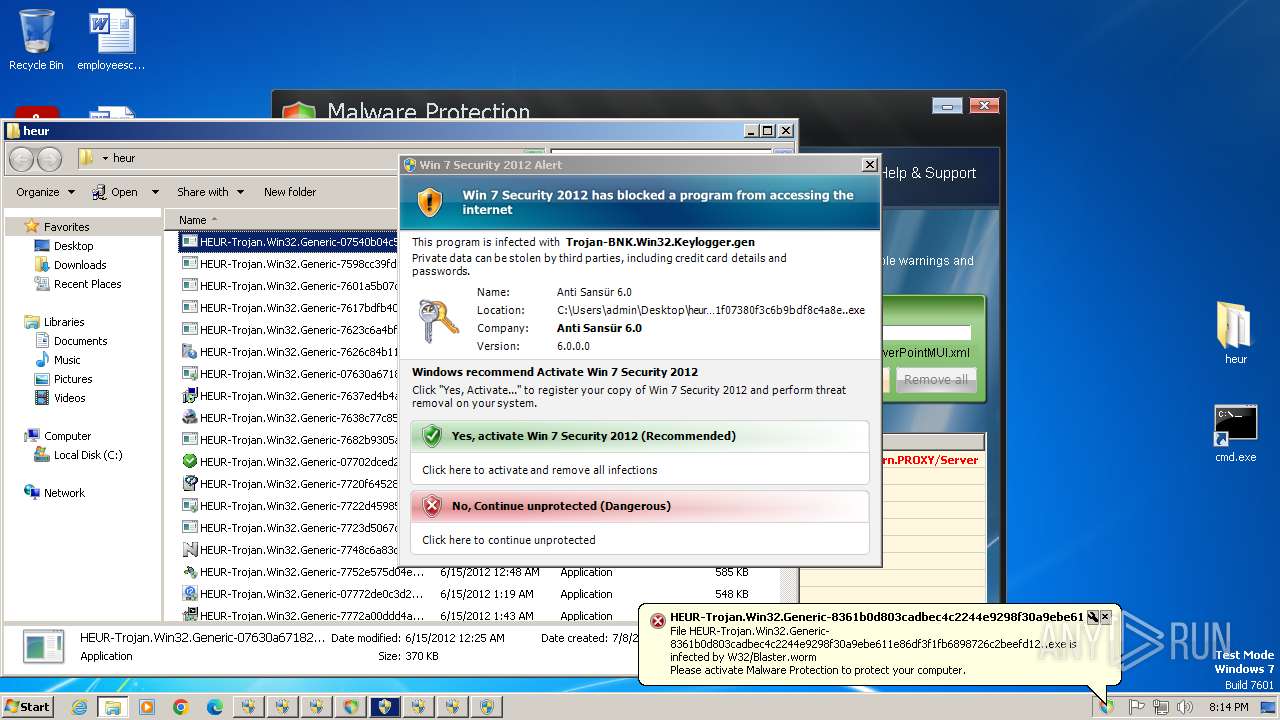The image size is (1280, 720).
Task: Select file HEUR-Trojan.Win32.Generic-7598cc39fd
Action: [x=289, y=264]
